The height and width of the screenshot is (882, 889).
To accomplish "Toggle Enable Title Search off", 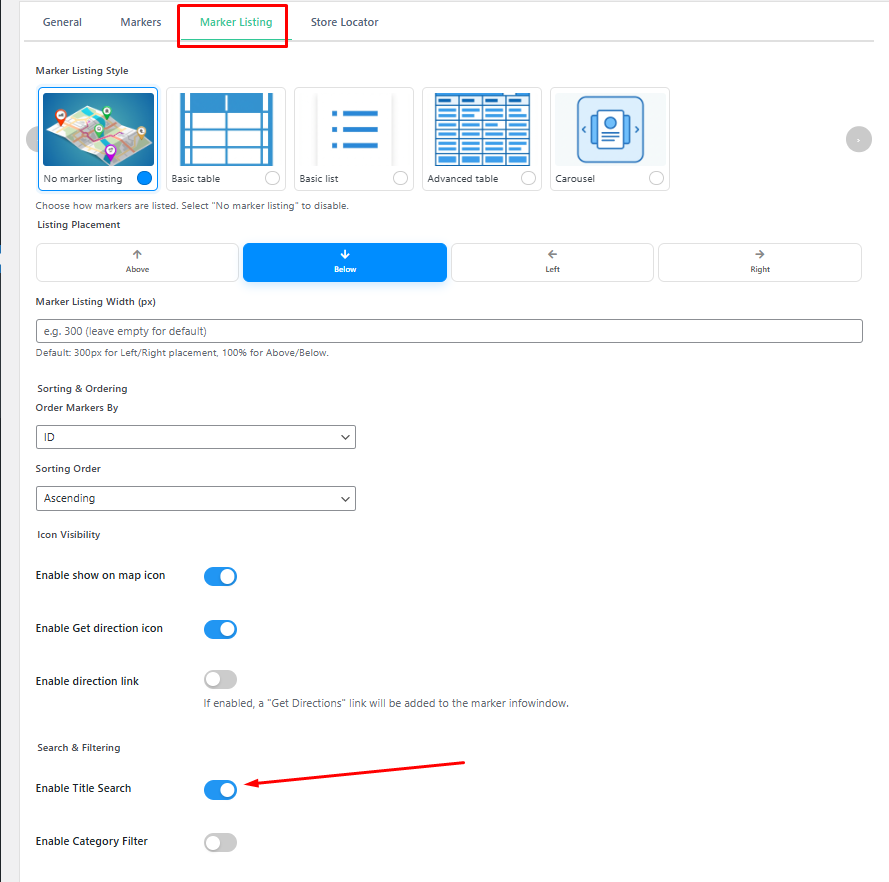I will click(x=220, y=790).
